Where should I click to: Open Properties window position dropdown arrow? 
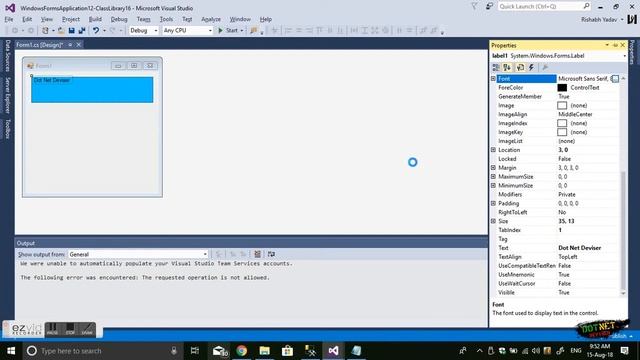(x=607, y=45)
